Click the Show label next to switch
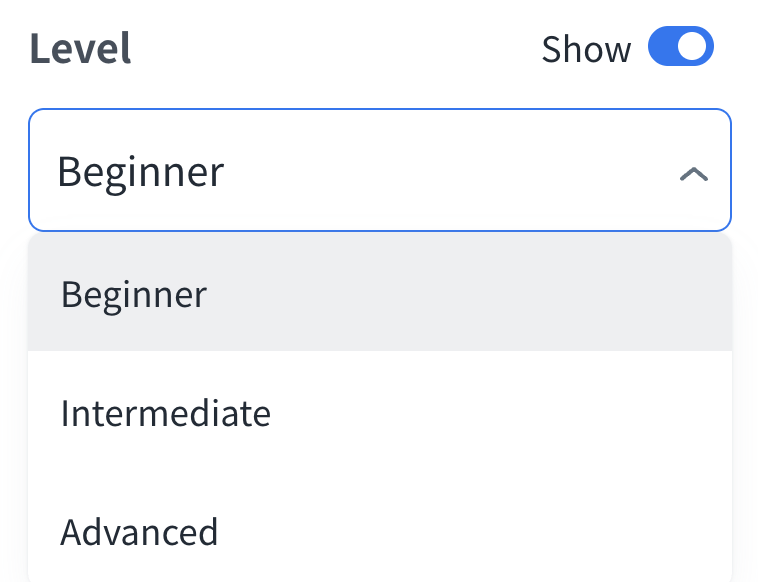 [x=586, y=49]
